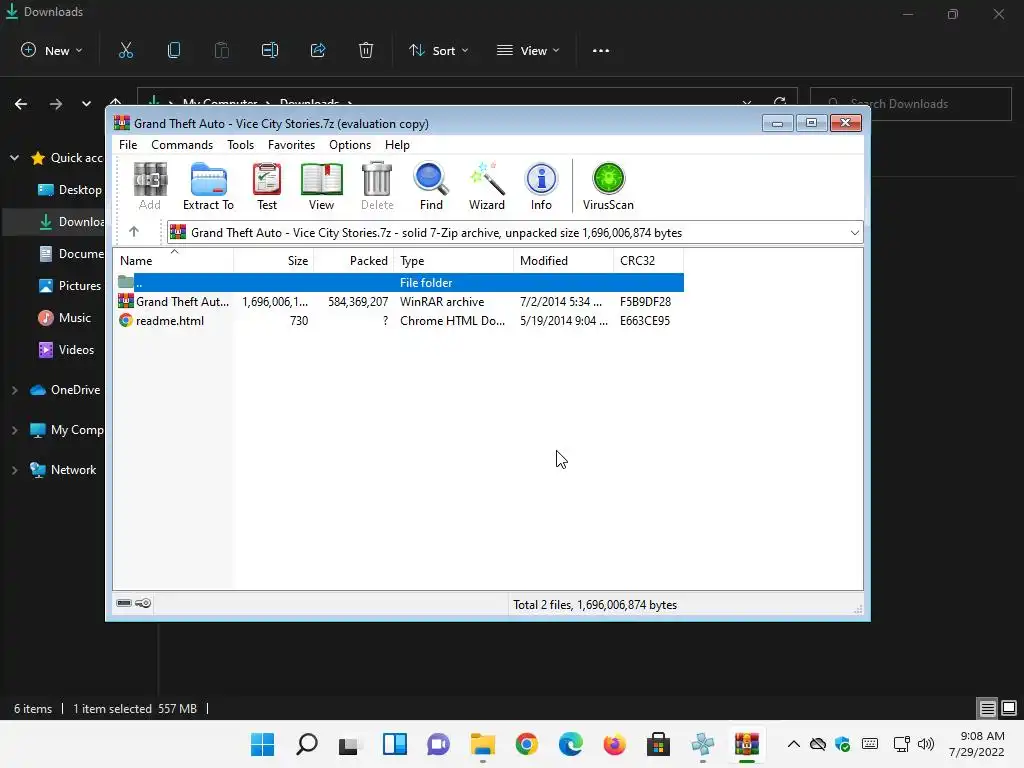The height and width of the screenshot is (768, 1024).
Task: Sort WinRAR list by Packed column
Action: [x=353, y=260]
